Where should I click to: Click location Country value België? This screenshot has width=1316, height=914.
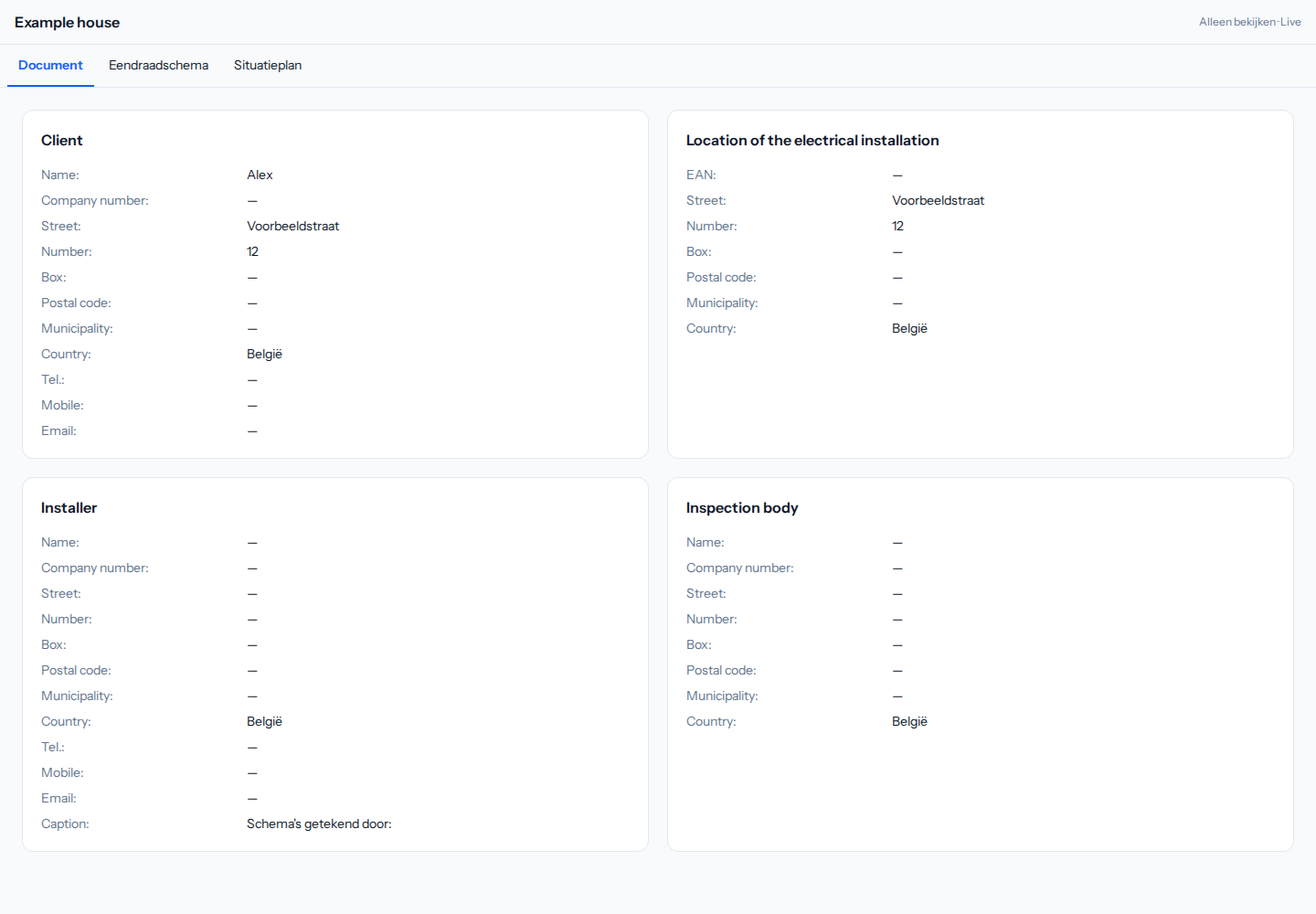pos(909,328)
